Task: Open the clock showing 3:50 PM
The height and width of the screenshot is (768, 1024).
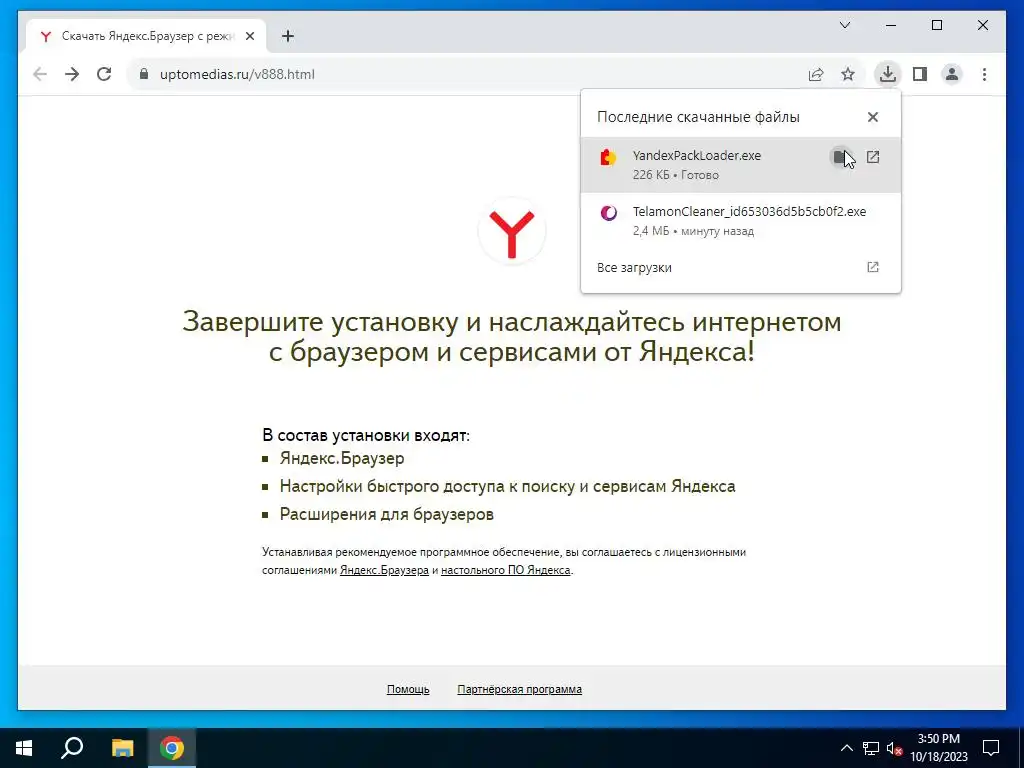Action: pos(939,748)
